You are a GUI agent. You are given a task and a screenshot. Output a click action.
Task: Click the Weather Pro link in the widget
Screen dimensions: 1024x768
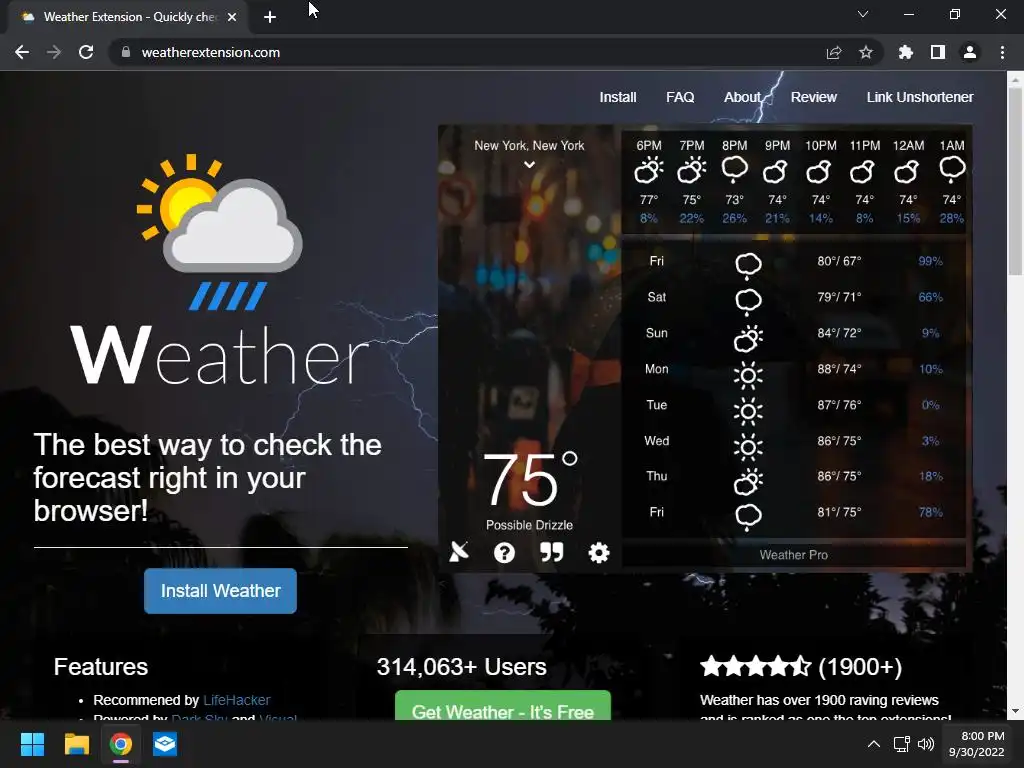[793, 554]
